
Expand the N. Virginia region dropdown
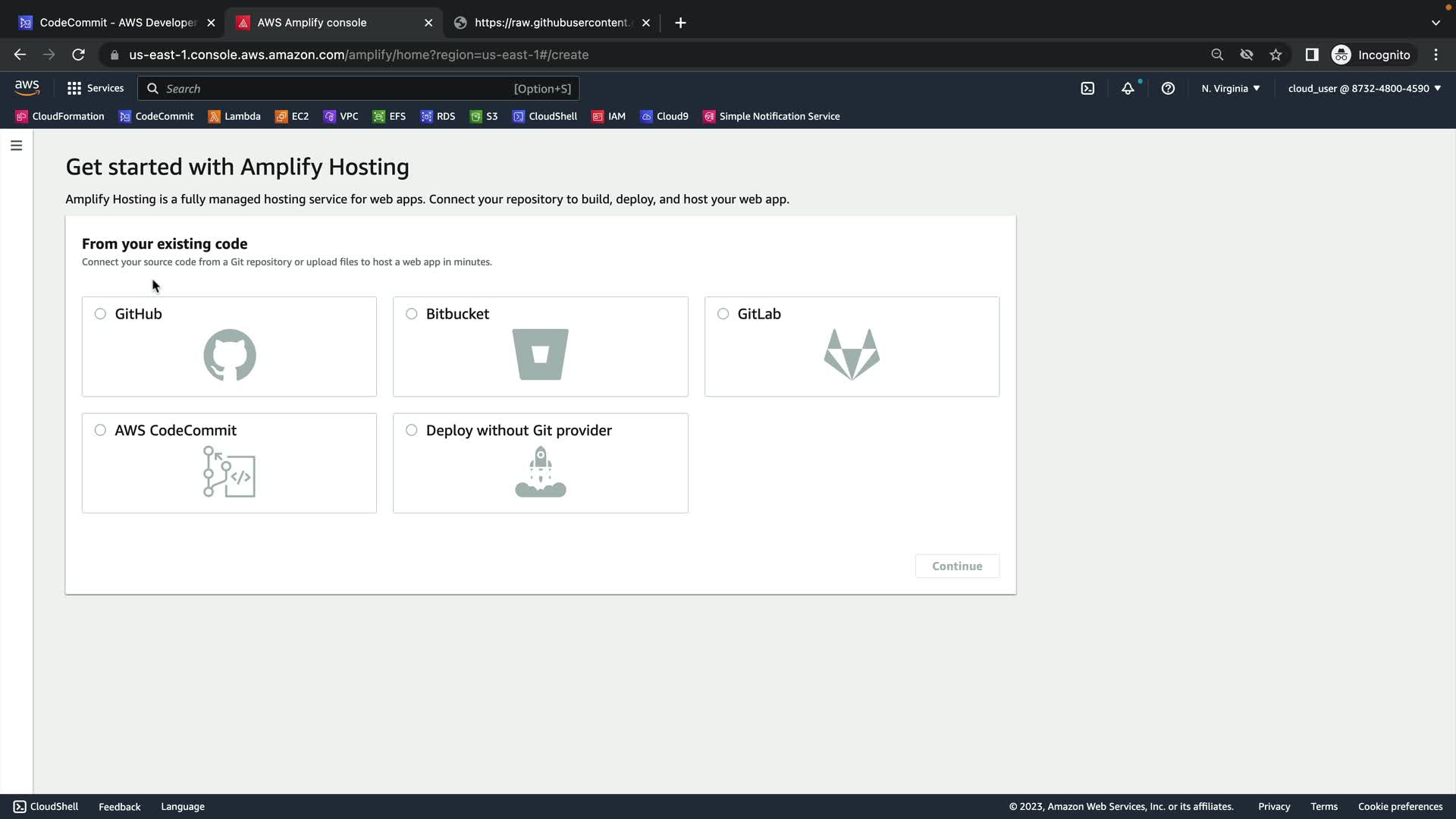point(1230,89)
